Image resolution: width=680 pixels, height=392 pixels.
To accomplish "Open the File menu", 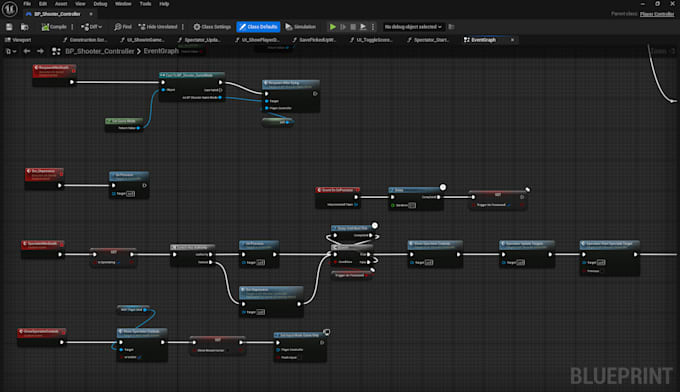I will [27, 4].
